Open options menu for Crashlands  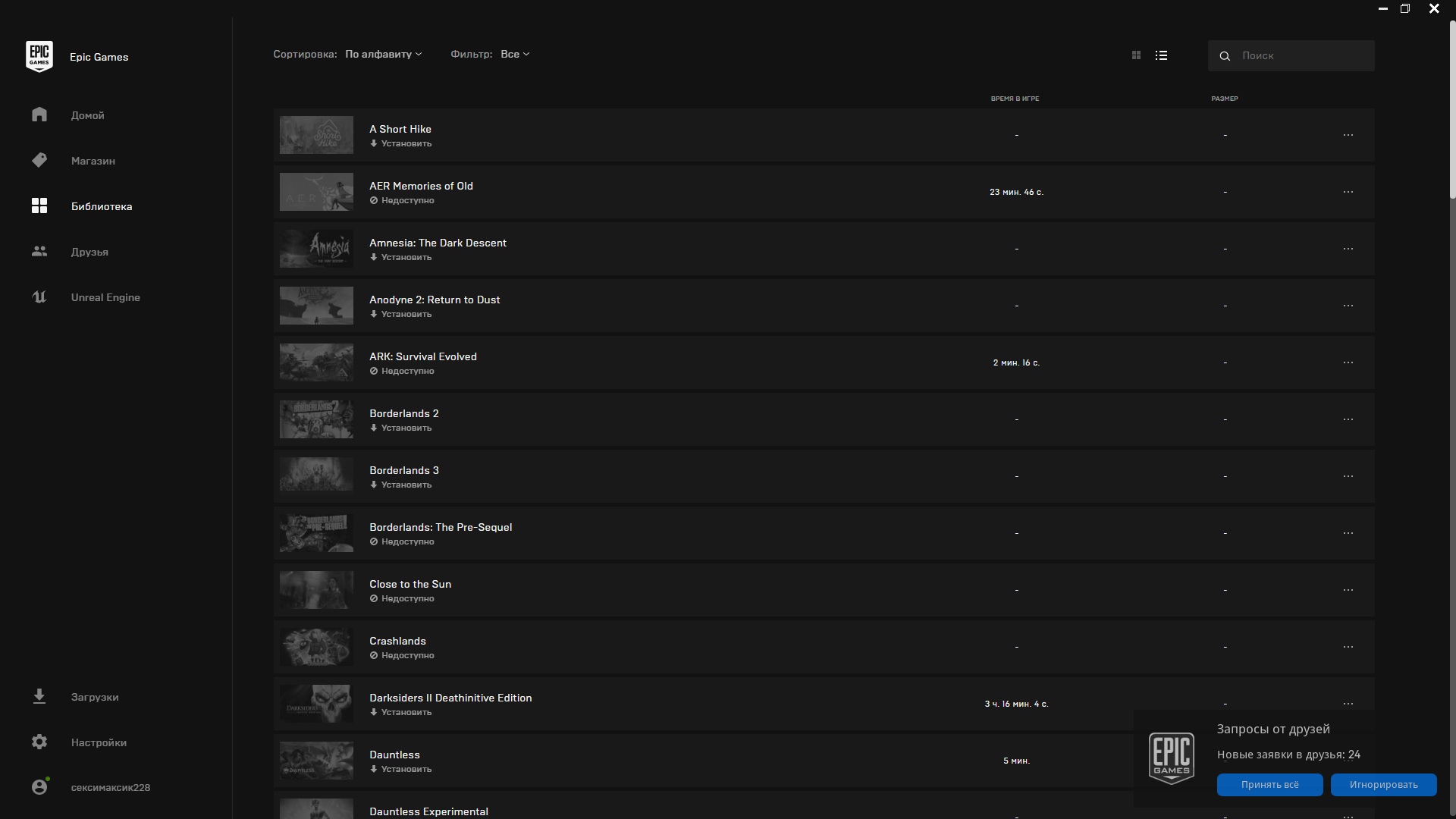[x=1348, y=647]
